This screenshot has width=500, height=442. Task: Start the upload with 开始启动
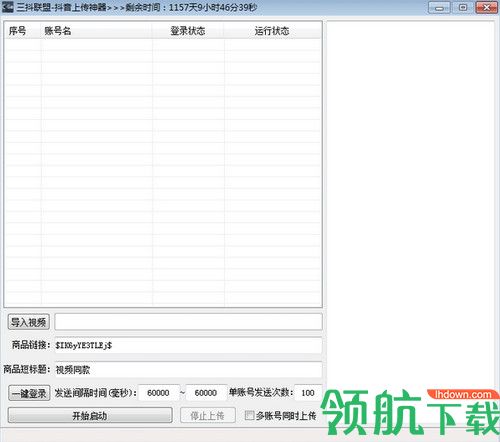click(x=90, y=416)
